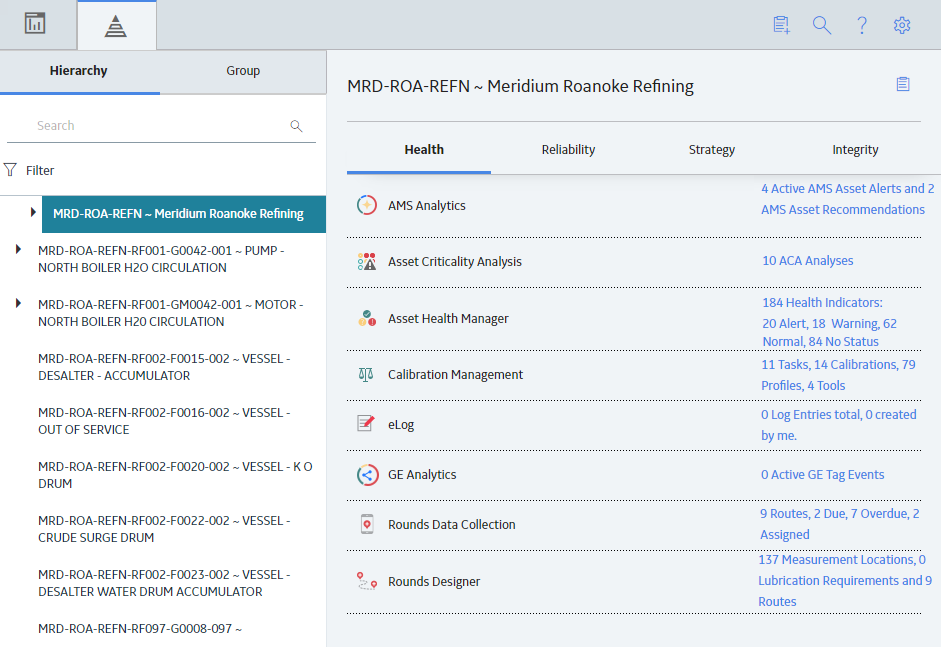Viewport: 941px width, 647px height.
Task: Switch to the Hierarchy tab
Action: click(79, 71)
